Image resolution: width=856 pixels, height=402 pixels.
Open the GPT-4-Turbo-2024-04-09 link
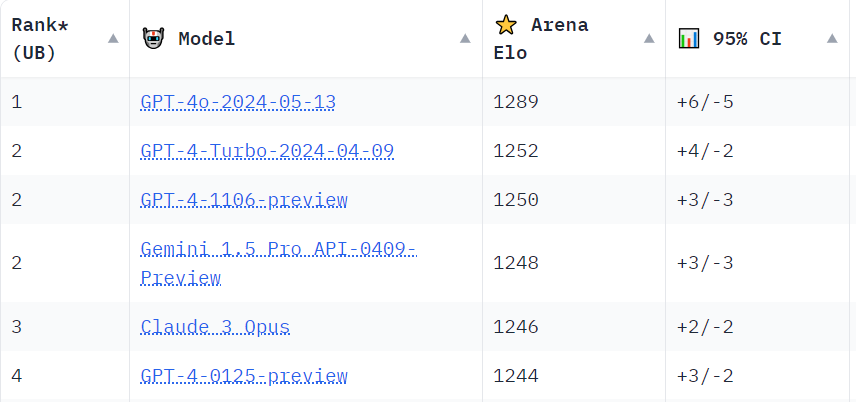click(x=267, y=151)
